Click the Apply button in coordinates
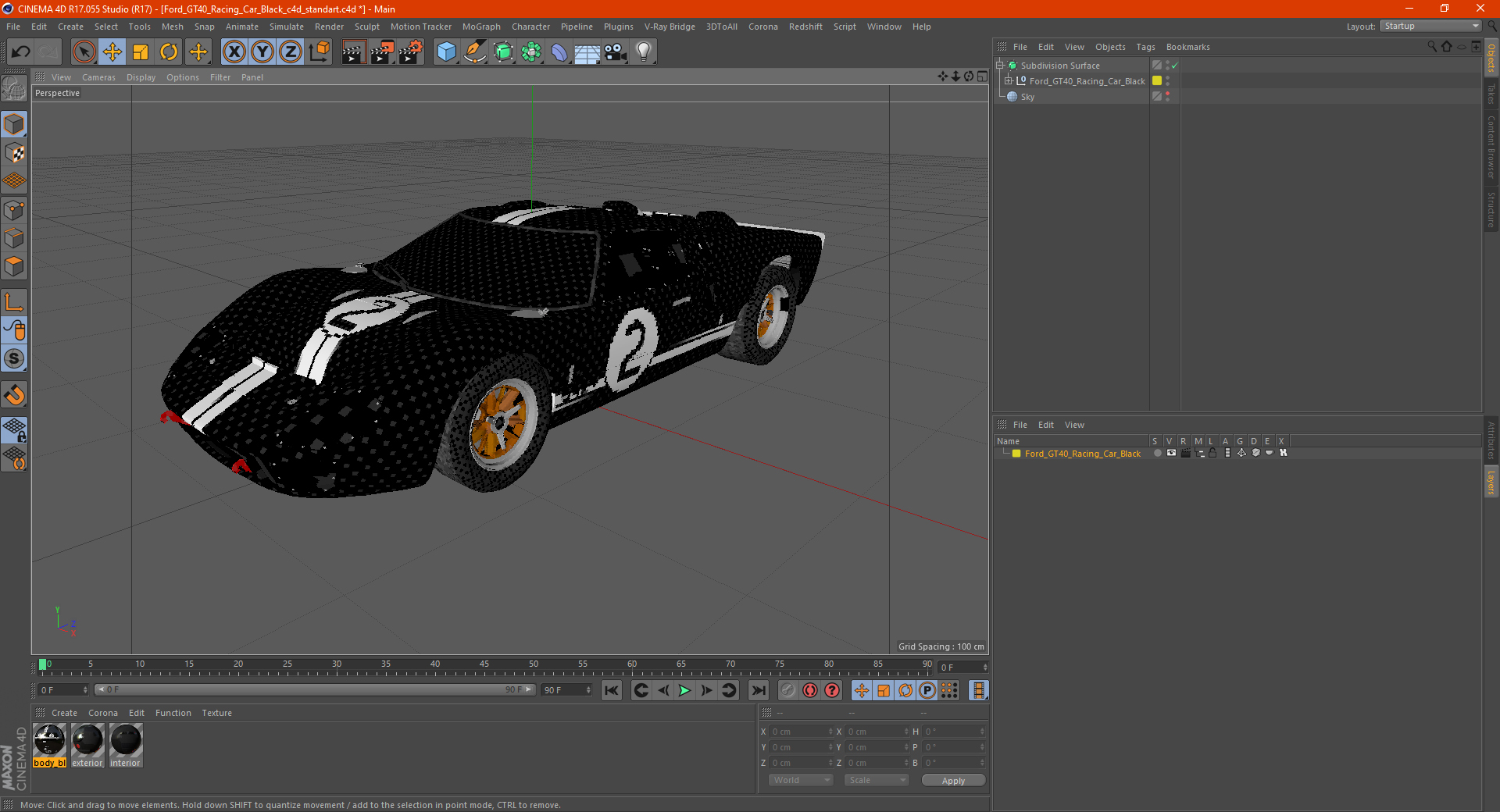This screenshot has height=812, width=1500. (953, 781)
